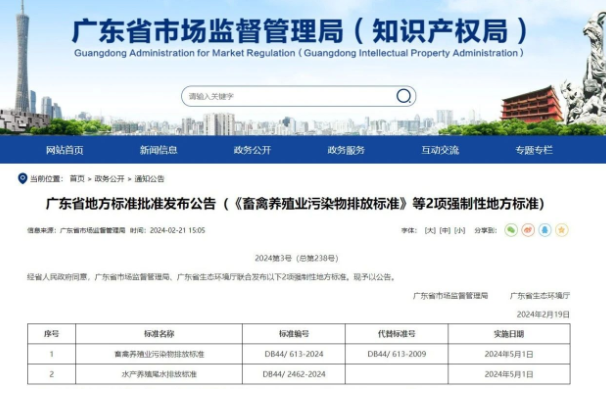Viewport: 606px width, 408px height.
Task: Click table header 标准编号
Action: click(294, 334)
